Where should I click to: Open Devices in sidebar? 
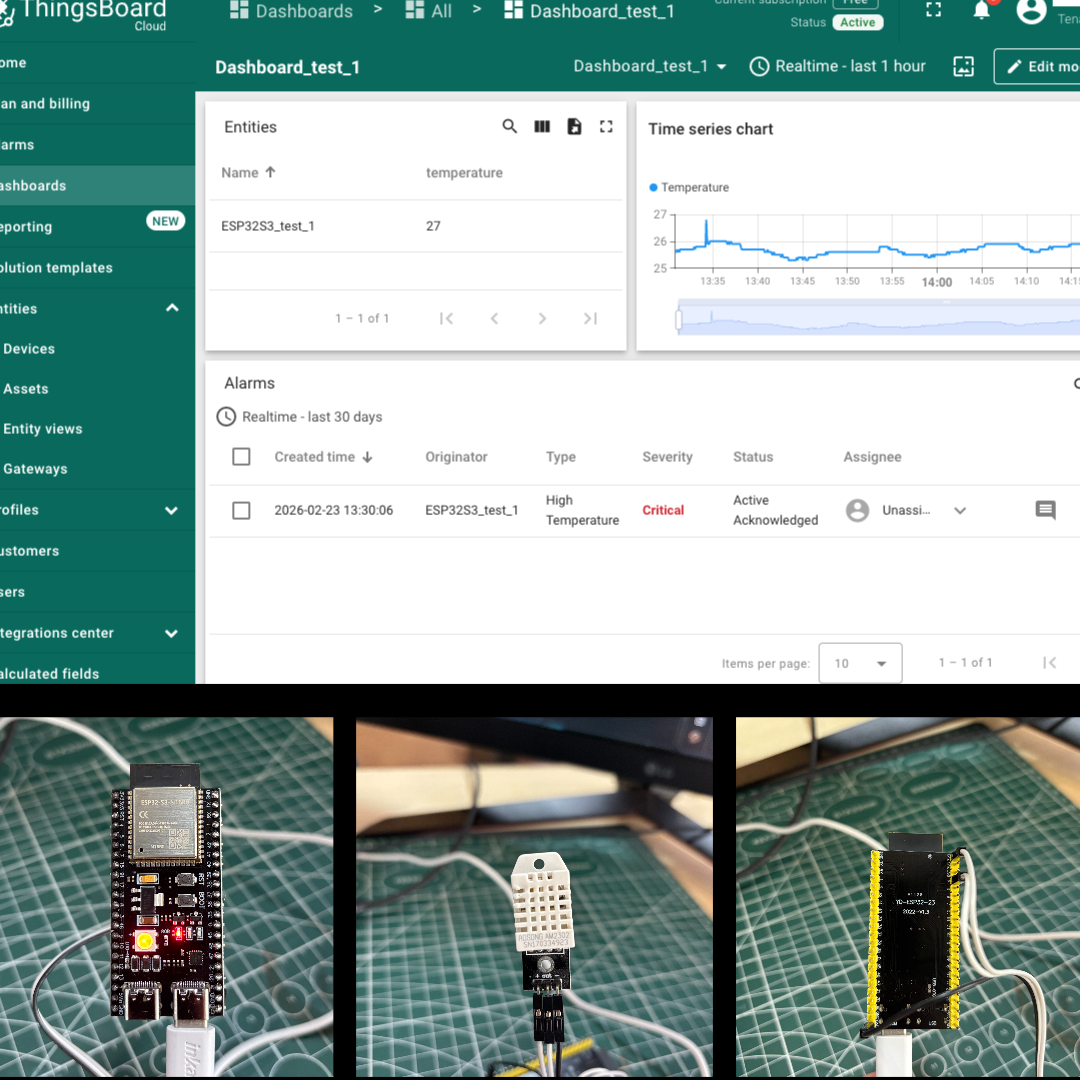click(x=97, y=349)
